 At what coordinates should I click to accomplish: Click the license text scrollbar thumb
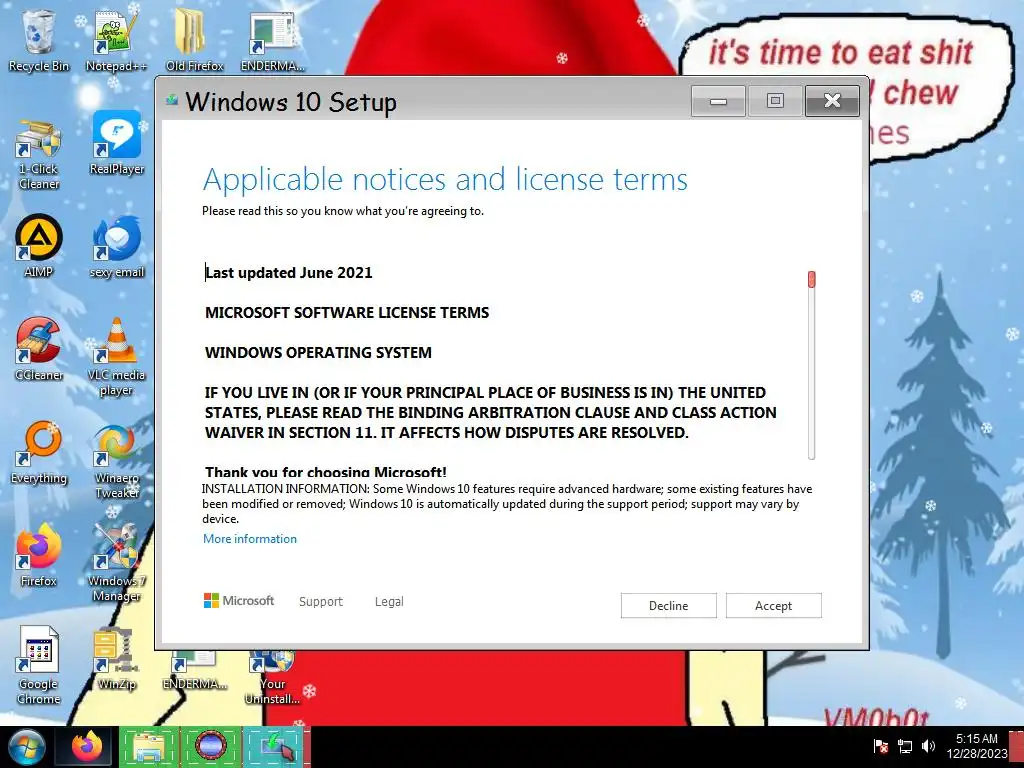[811, 280]
